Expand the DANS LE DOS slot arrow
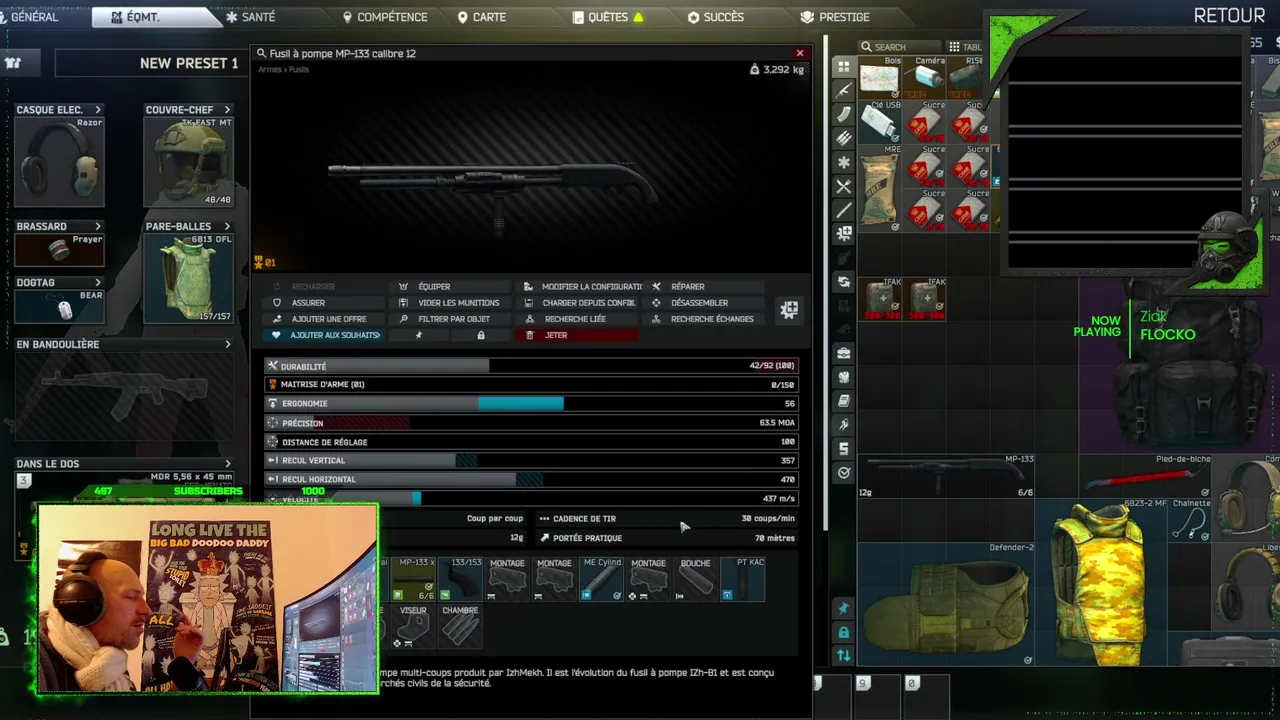 click(x=227, y=464)
